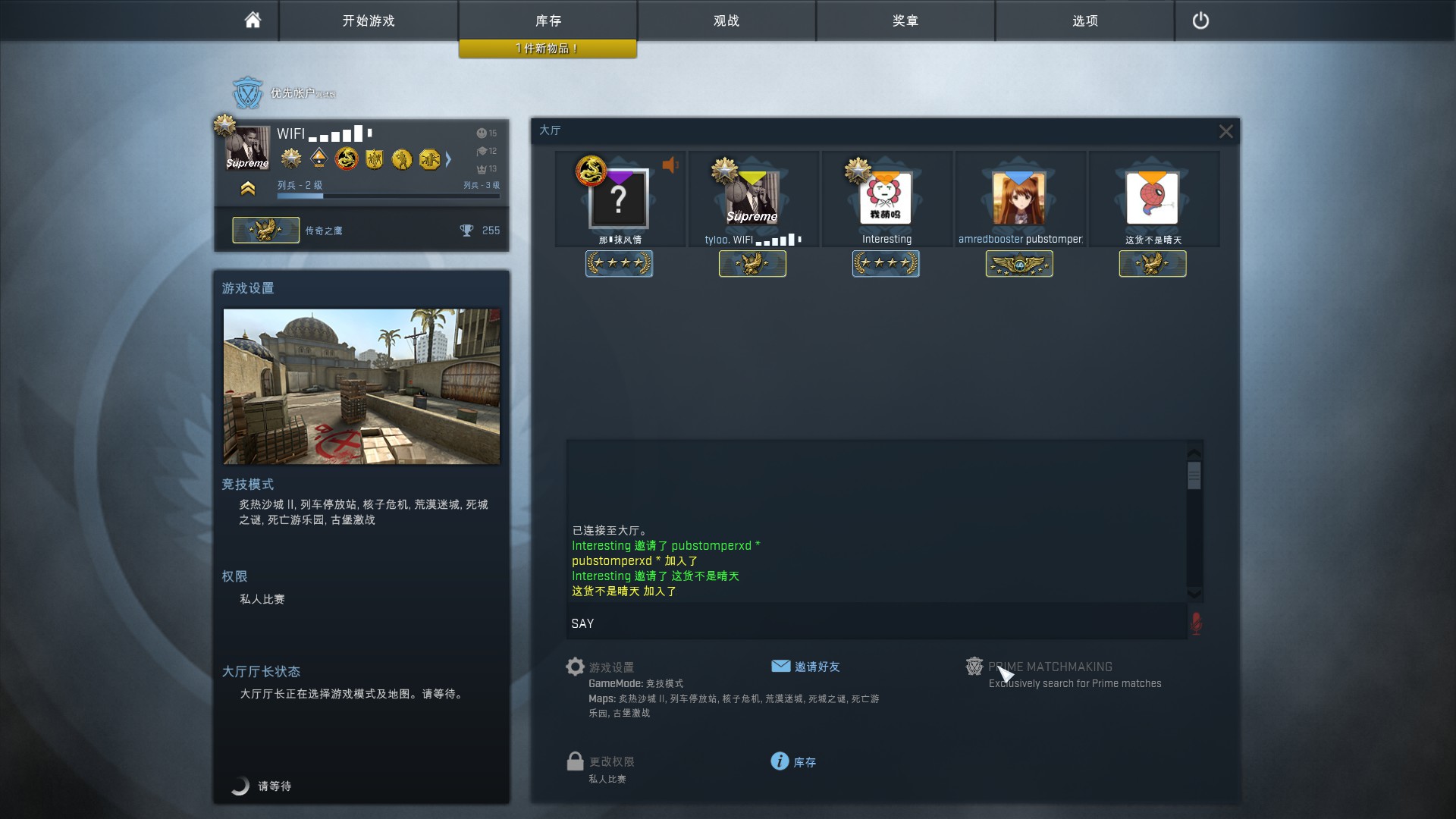
Task: Click the SAY chat input field
Action: coord(877,623)
